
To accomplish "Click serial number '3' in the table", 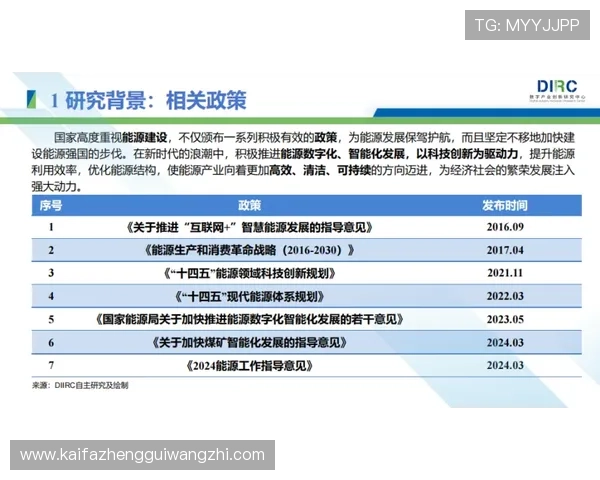I will point(51,273).
